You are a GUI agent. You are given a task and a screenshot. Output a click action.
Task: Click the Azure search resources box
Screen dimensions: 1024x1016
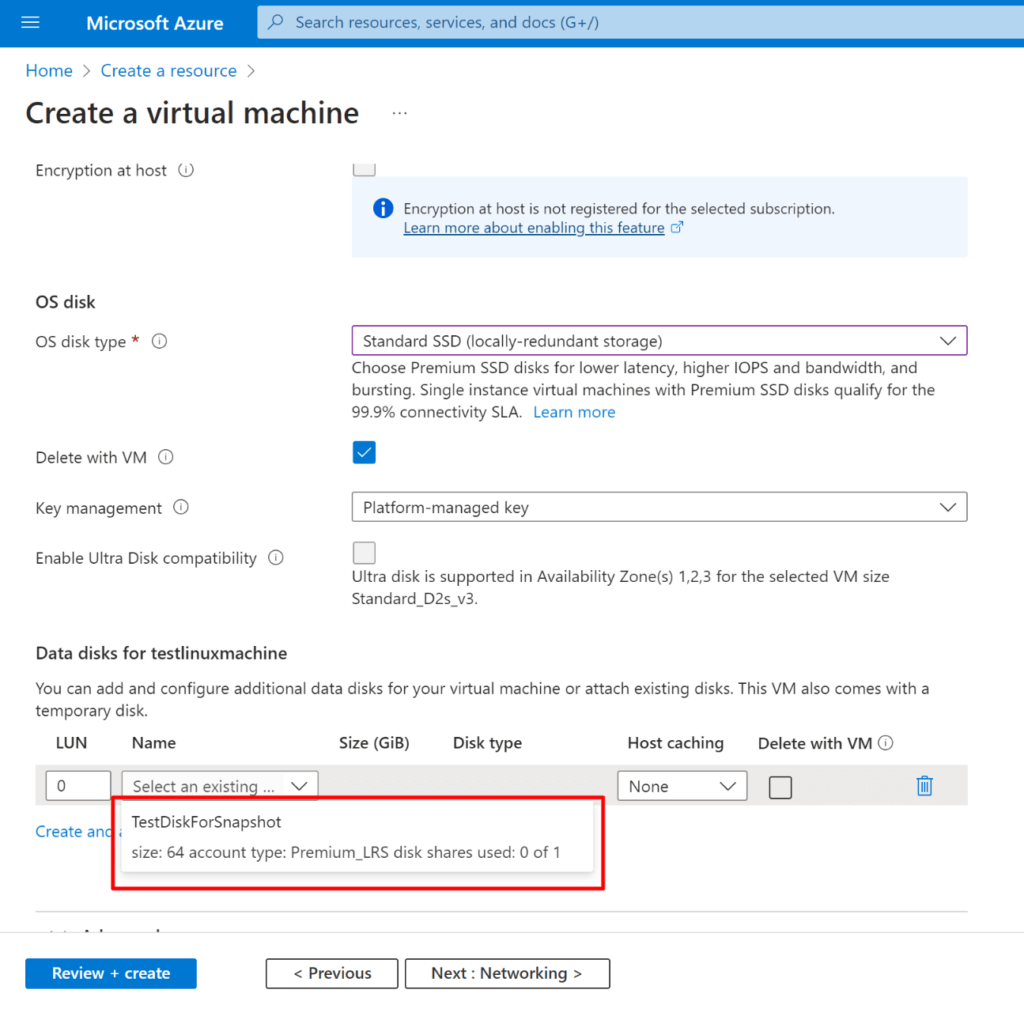point(640,22)
